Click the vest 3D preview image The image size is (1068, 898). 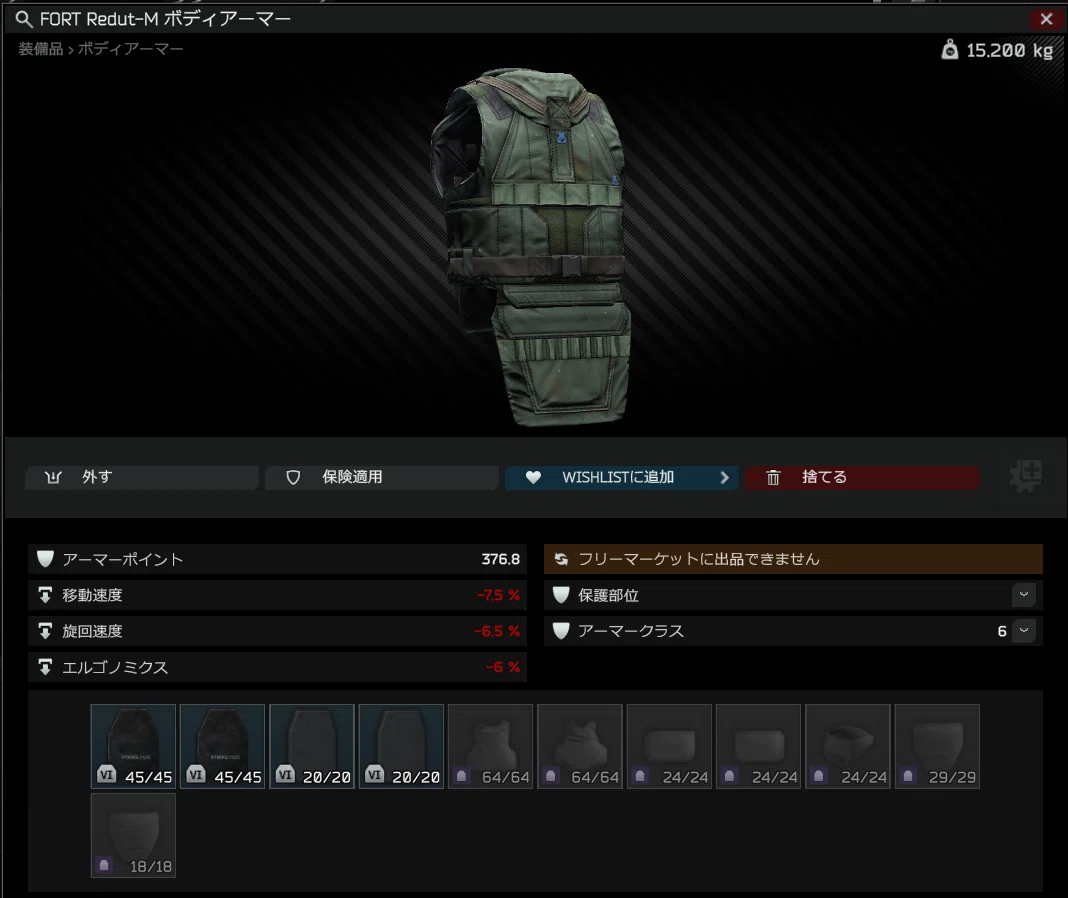[533, 247]
